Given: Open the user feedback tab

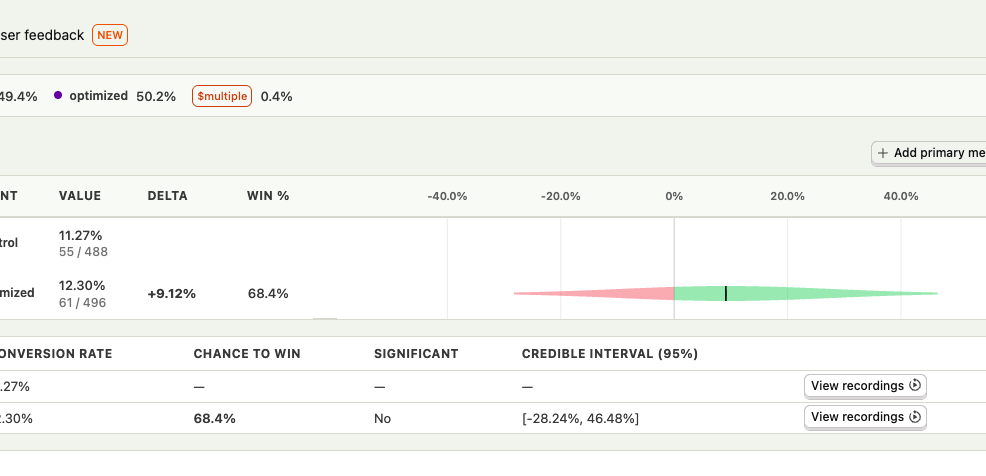Looking at the screenshot, I should [x=42, y=35].
